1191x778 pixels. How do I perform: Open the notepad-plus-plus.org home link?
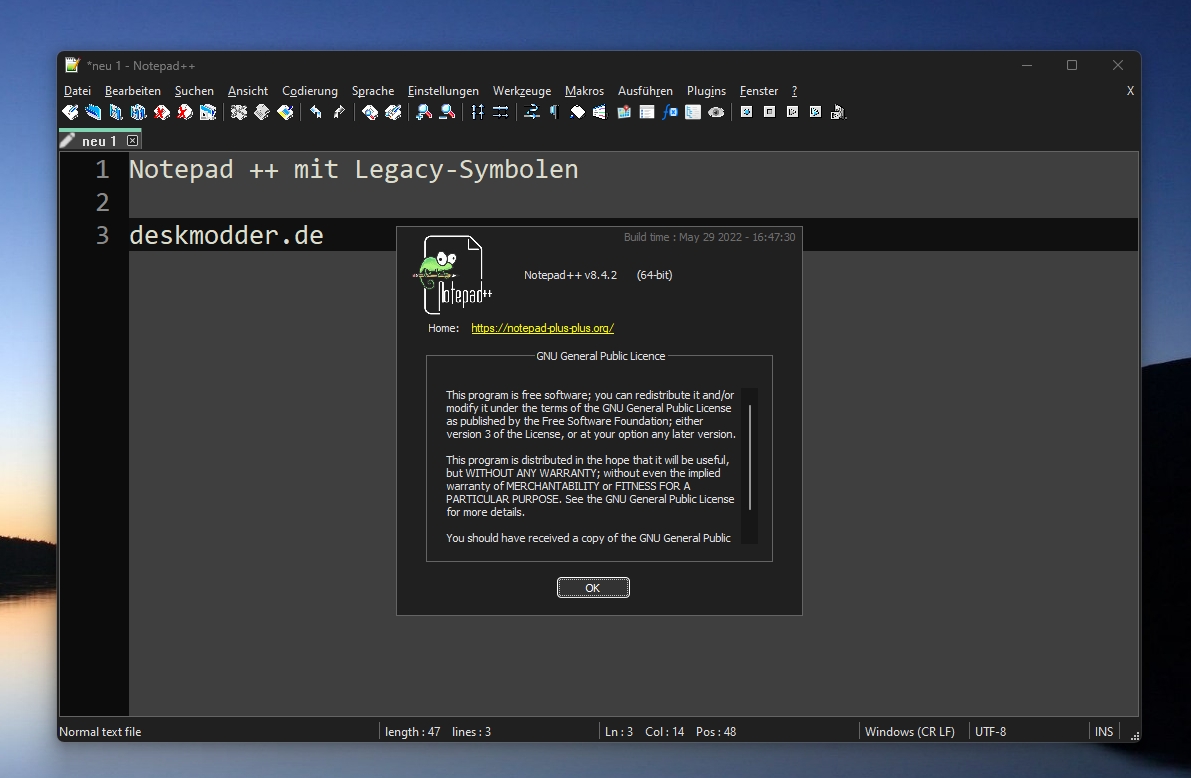(x=542, y=328)
